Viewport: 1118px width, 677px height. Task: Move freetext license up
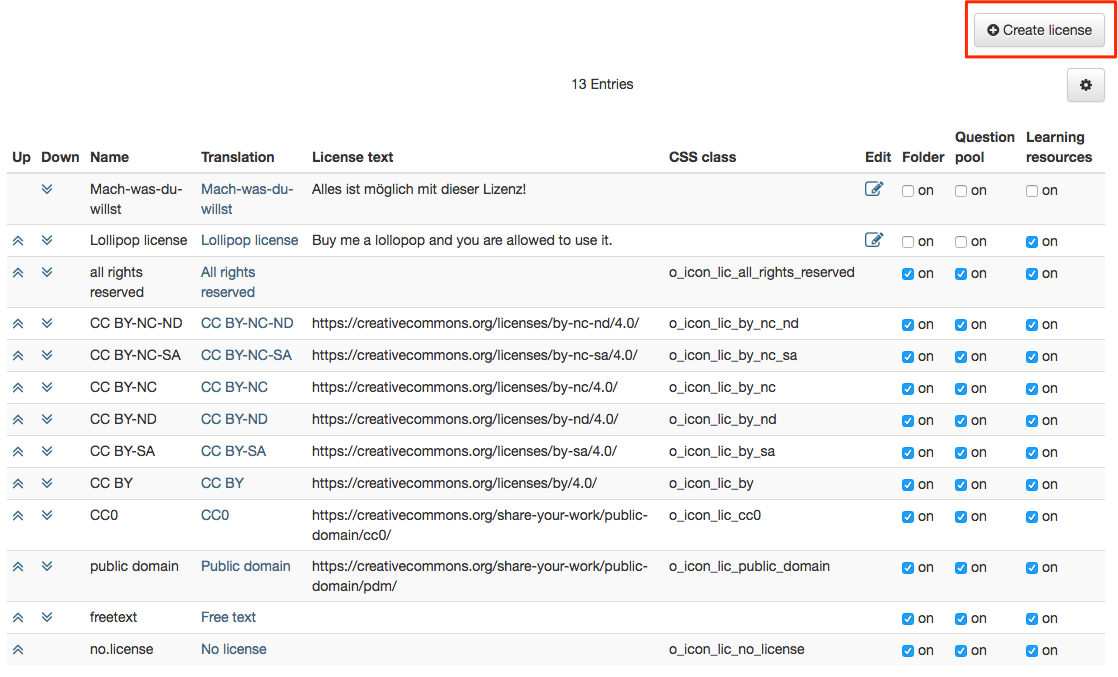(18, 617)
